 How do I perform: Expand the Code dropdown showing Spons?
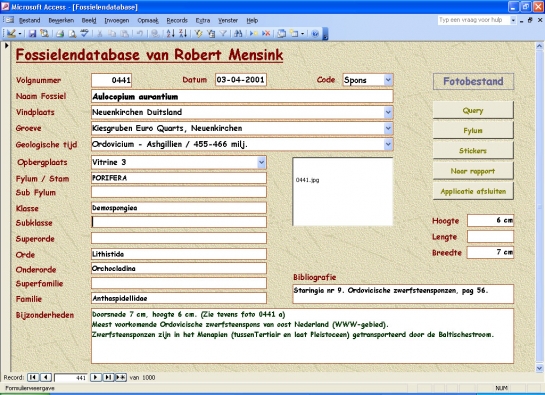click(388, 80)
